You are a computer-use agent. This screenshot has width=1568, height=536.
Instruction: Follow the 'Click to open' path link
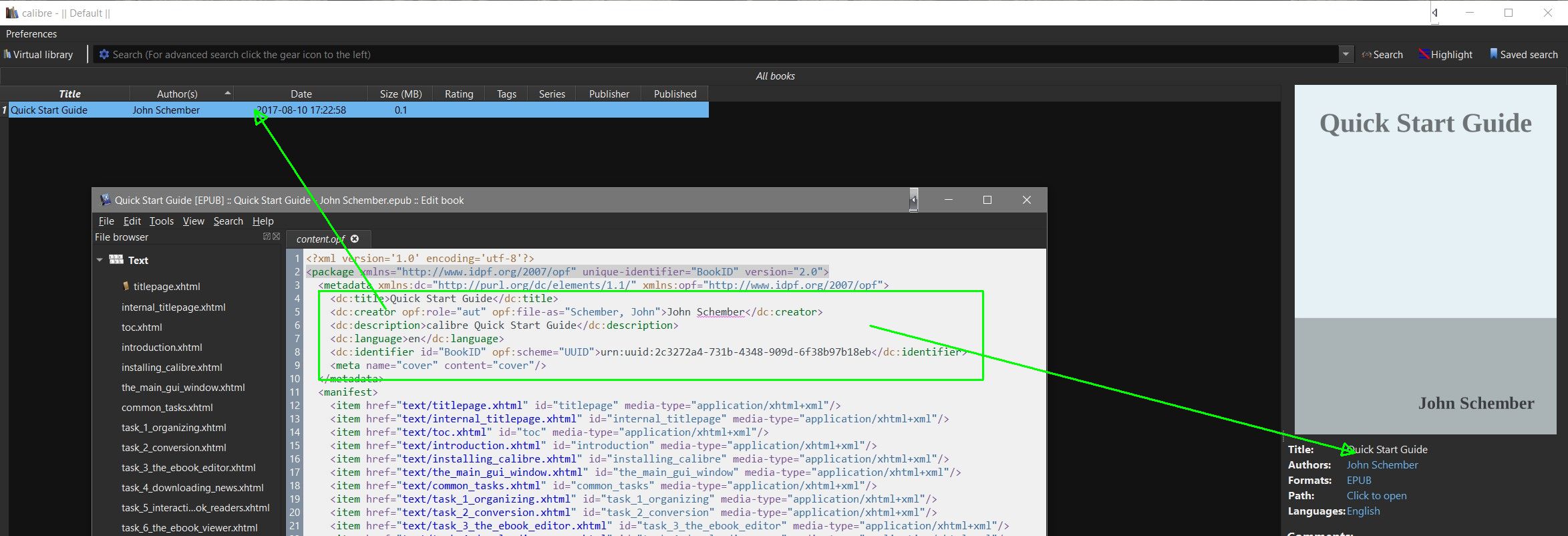click(x=1376, y=496)
